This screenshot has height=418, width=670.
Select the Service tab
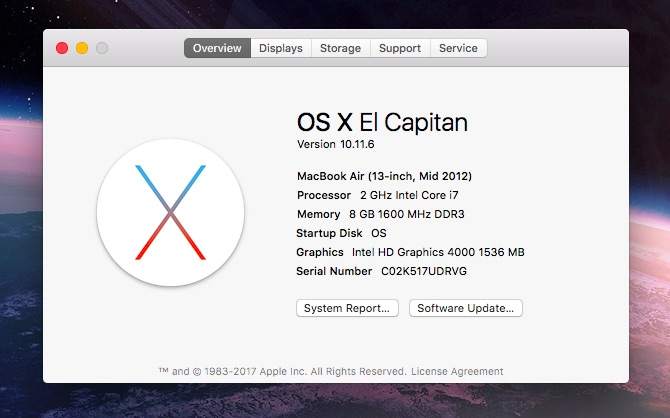tap(458, 48)
